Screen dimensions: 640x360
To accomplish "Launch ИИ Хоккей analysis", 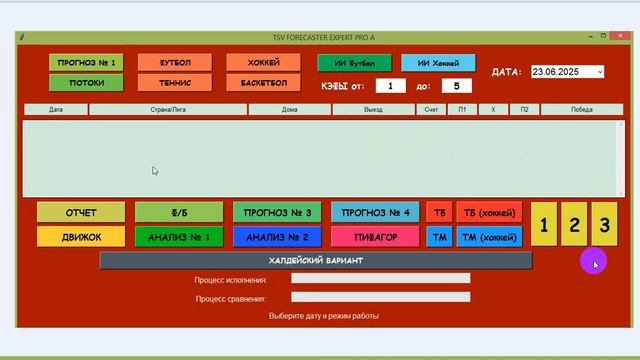I will click(x=438, y=63).
